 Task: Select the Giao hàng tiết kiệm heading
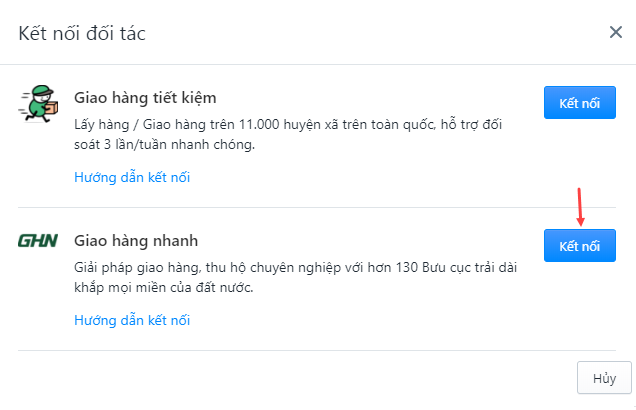click(145, 98)
